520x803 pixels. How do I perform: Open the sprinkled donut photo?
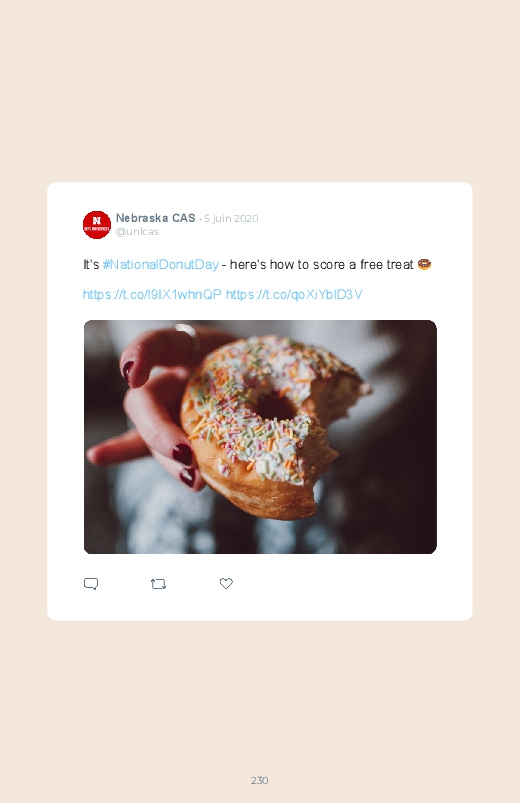260,437
